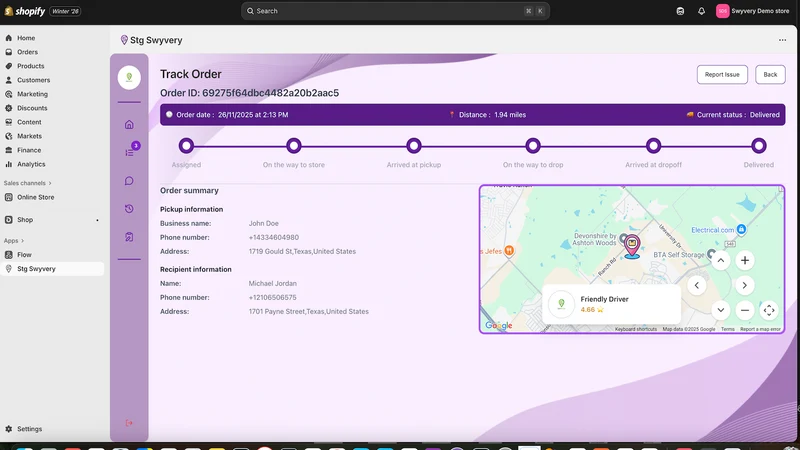800x450 pixels.
Task: Open map Keyboard shortcuts
Action: (636, 329)
